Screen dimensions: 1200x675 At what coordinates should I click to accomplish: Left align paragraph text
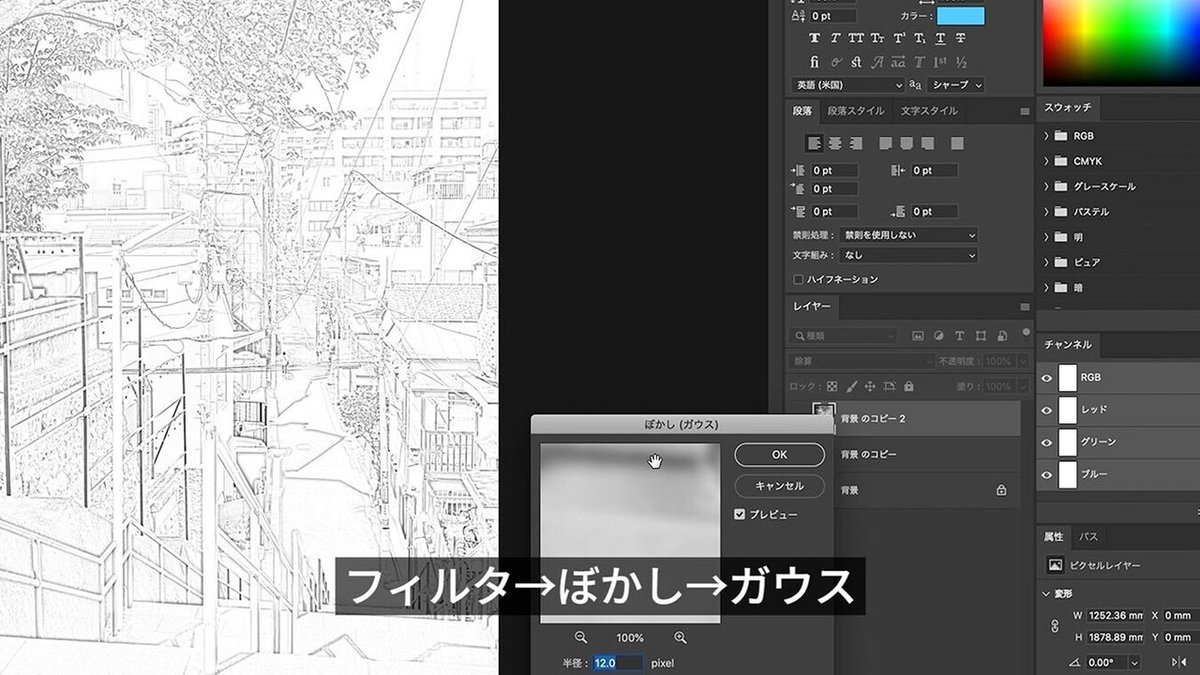click(x=814, y=143)
